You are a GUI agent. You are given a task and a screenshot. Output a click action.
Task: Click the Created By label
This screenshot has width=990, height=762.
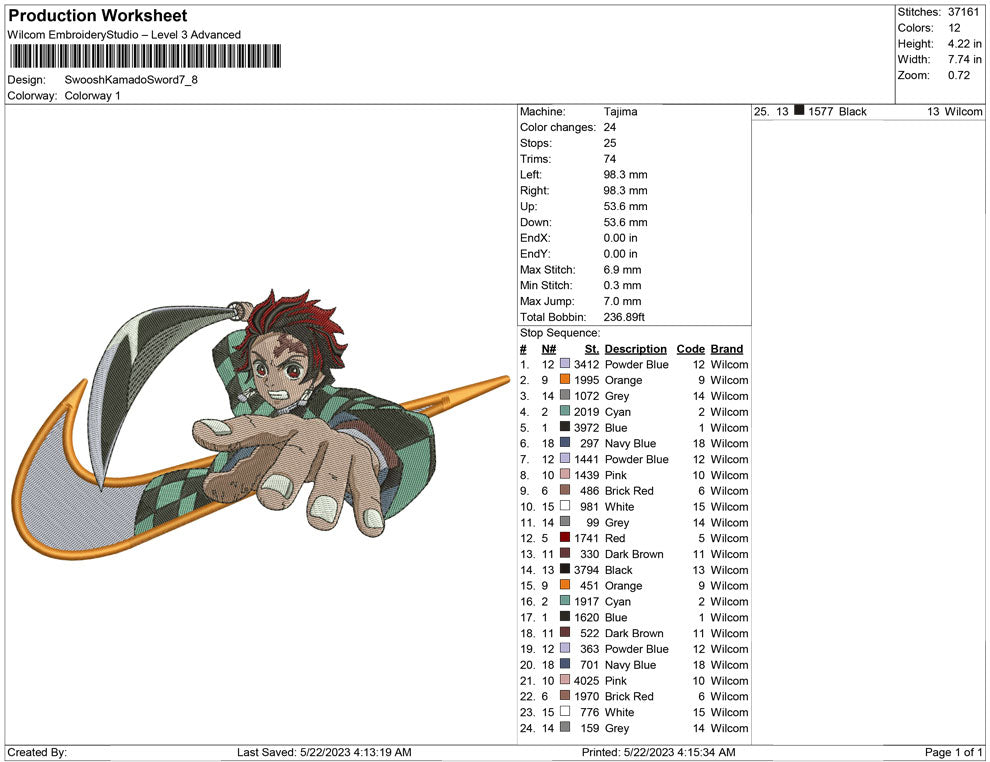point(37,752)
